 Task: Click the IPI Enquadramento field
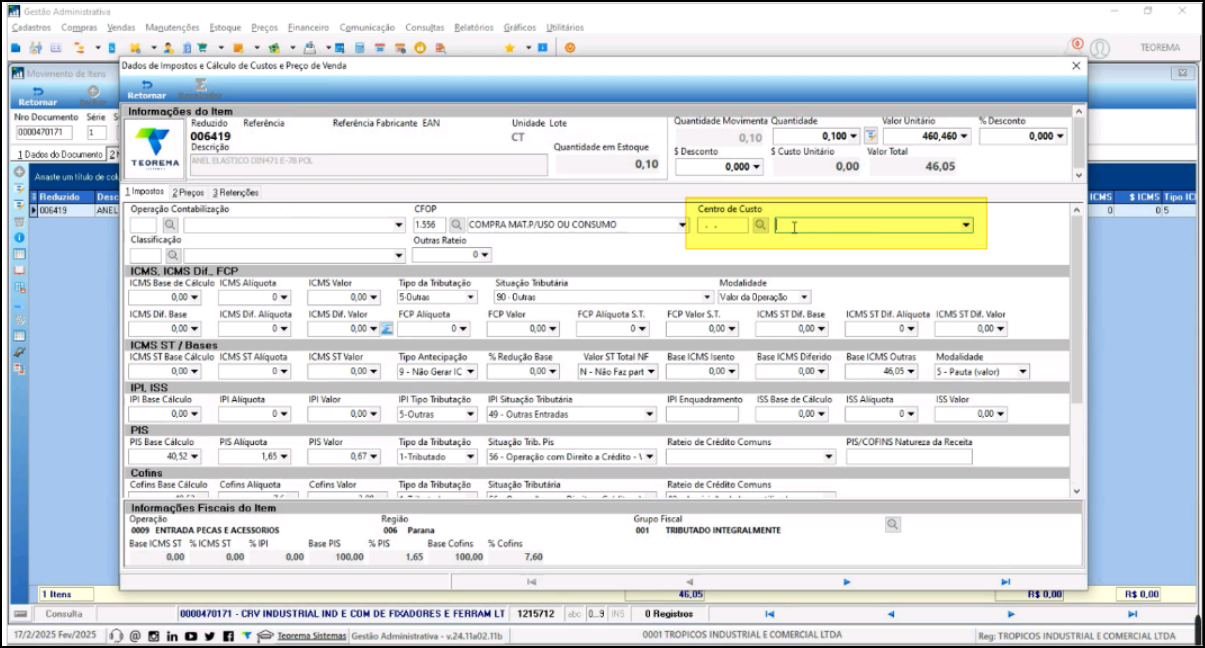[x=704, y=414]
